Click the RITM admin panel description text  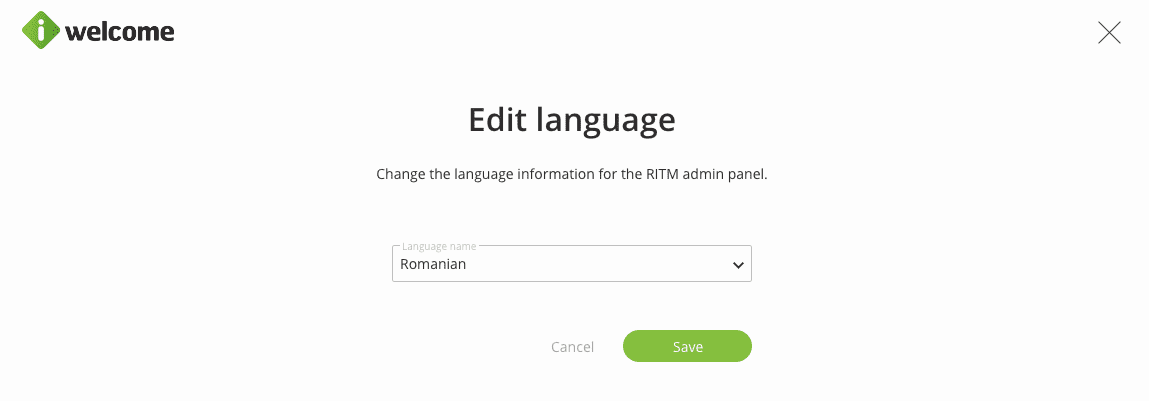pos(571,174)
